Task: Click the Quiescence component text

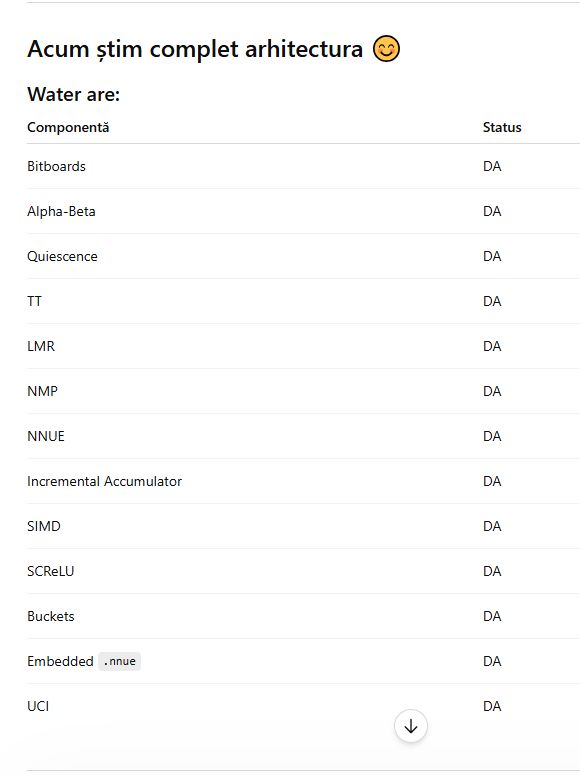Action: [62, 257]
